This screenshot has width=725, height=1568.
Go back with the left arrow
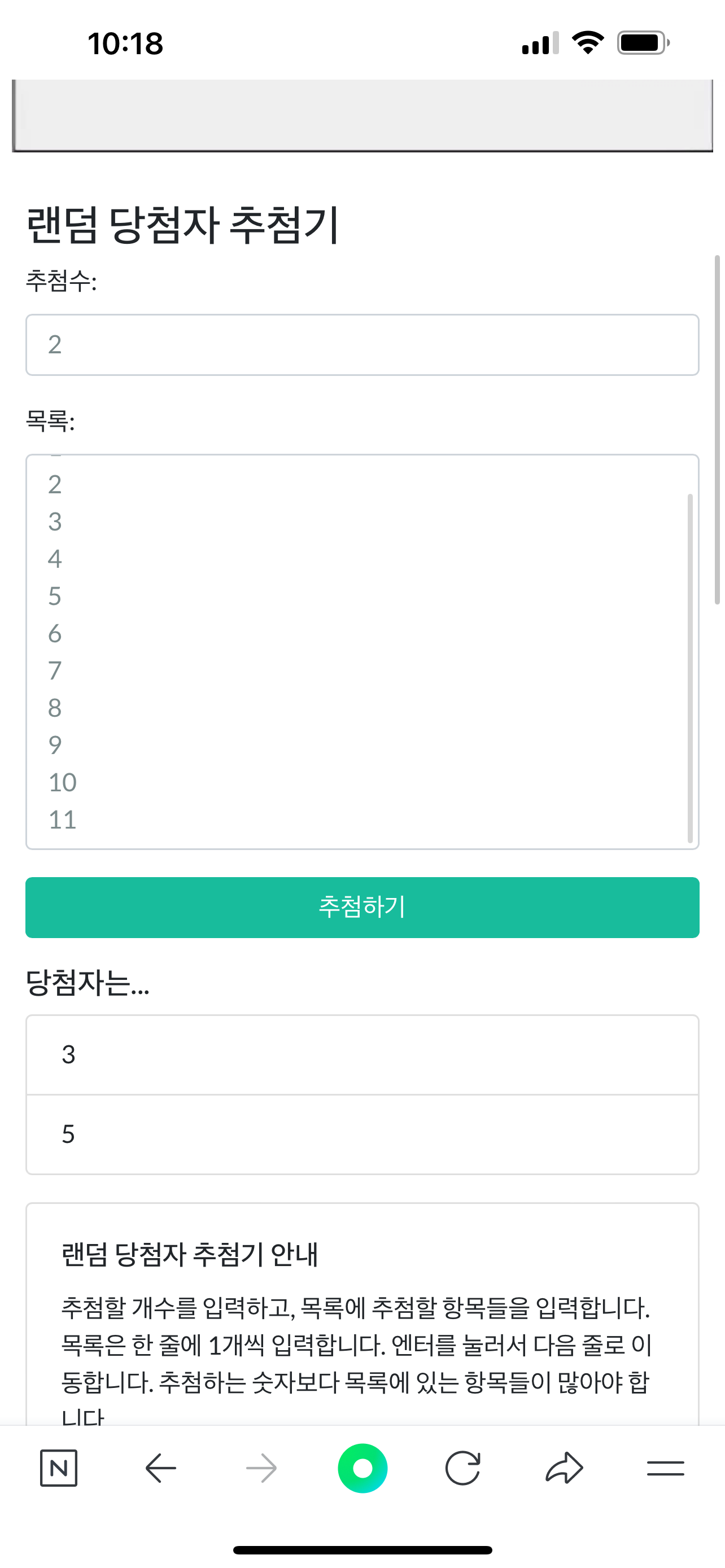click(x=161, y=1468)
